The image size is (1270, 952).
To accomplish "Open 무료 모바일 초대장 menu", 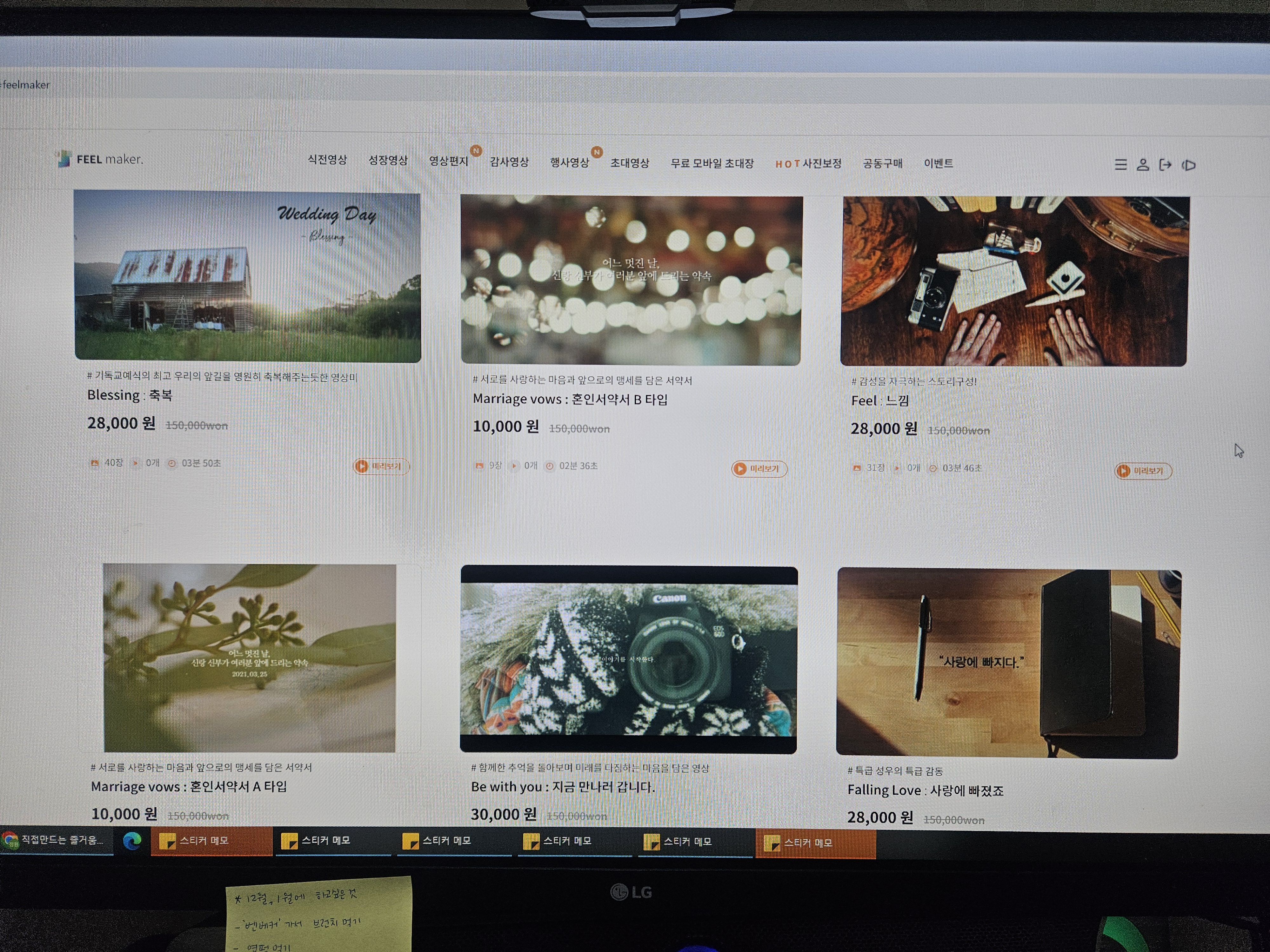I will (x=712, y=163).
